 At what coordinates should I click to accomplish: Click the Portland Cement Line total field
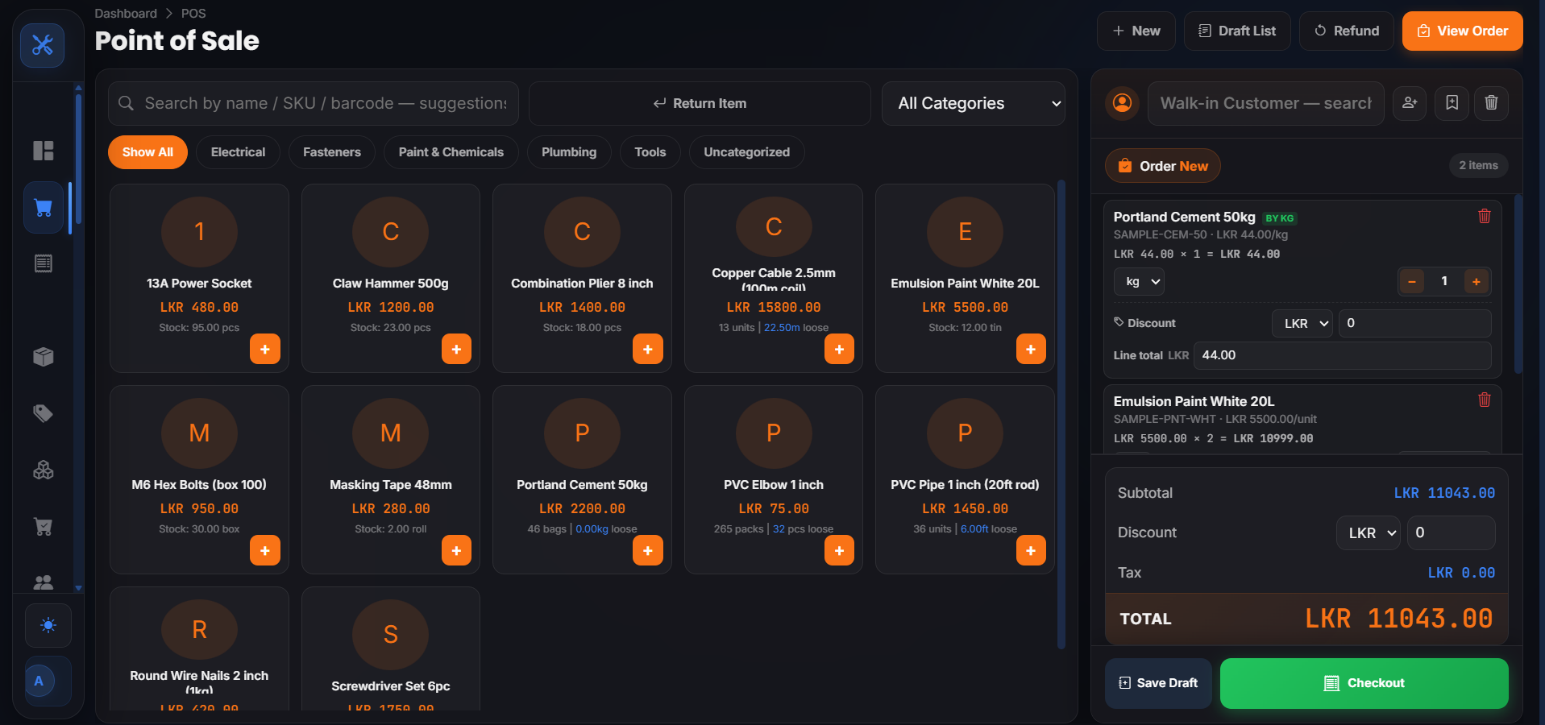(x=1342, y=355)
